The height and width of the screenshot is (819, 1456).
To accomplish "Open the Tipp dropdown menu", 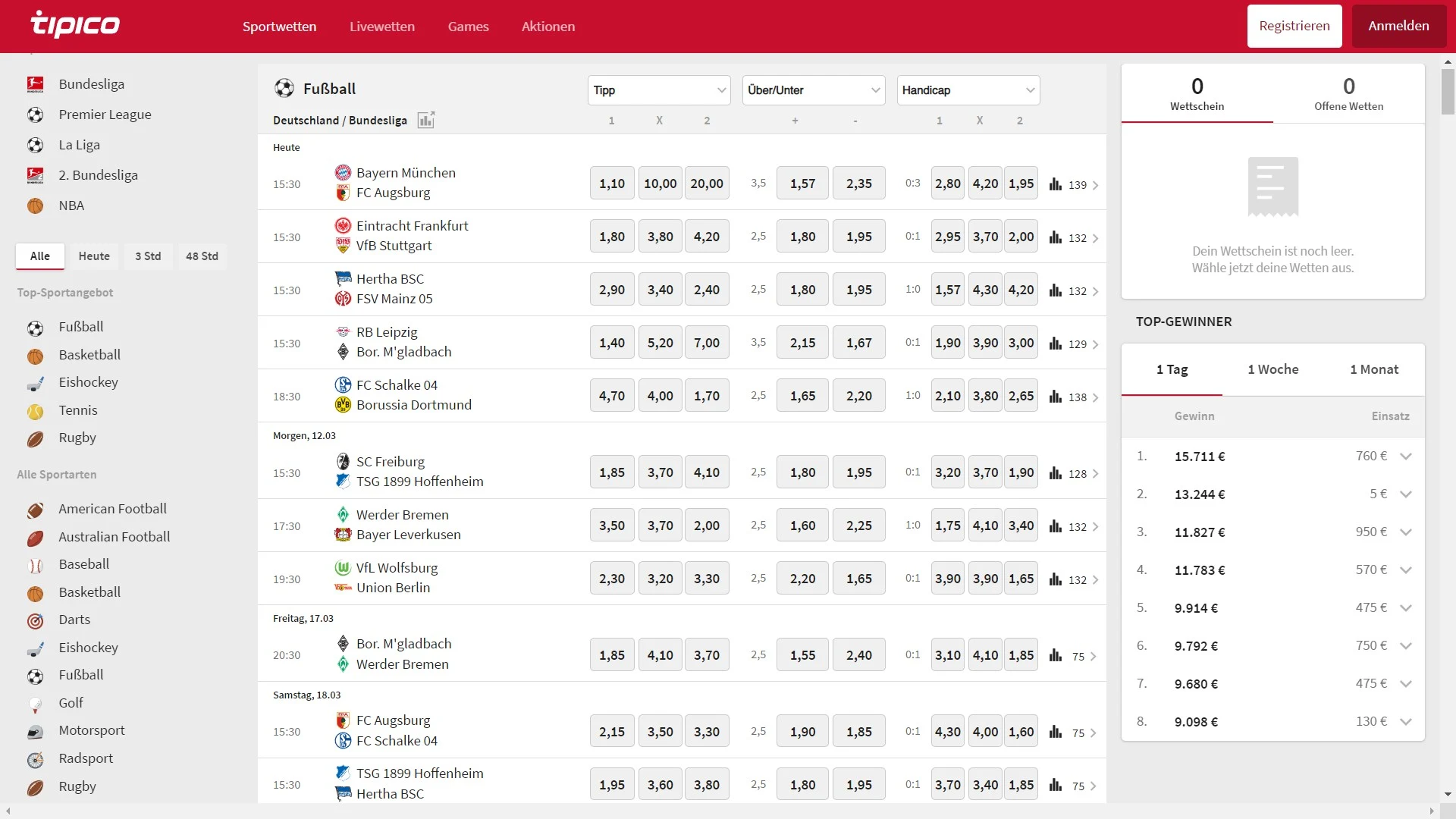I will 658,90.
